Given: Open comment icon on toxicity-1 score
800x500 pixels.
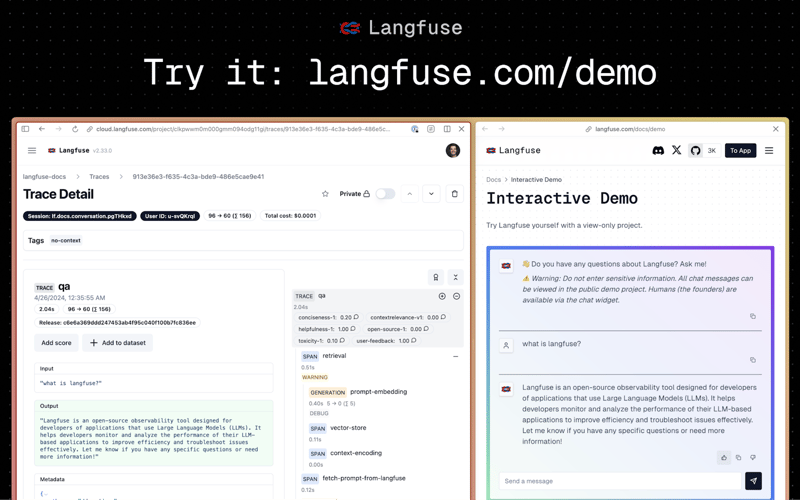Looking at the screenshot, I should click(x=342, y=341).
